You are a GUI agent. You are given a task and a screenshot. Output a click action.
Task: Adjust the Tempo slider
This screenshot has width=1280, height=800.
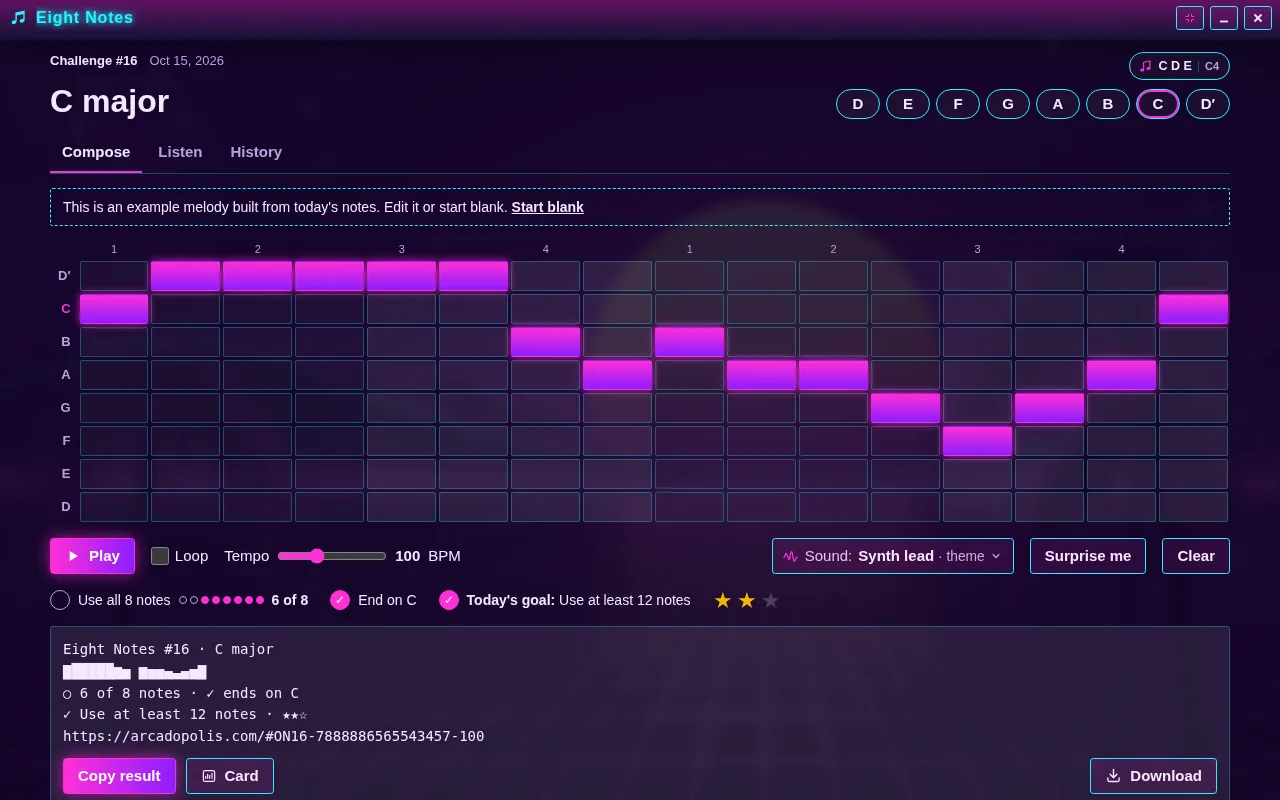point(332,556)
